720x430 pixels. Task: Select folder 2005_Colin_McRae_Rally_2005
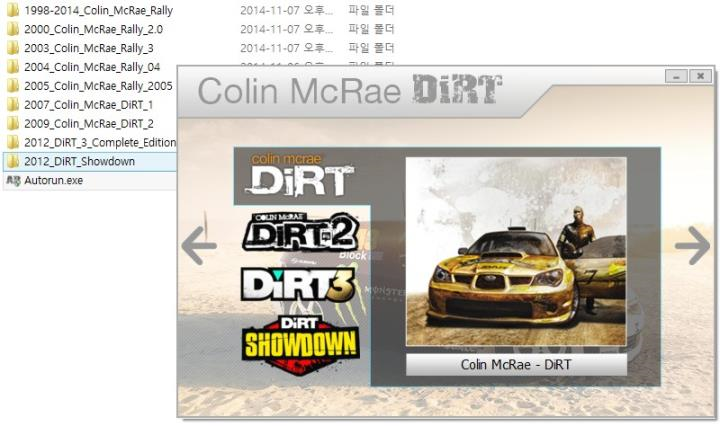[x=98, y=85]
